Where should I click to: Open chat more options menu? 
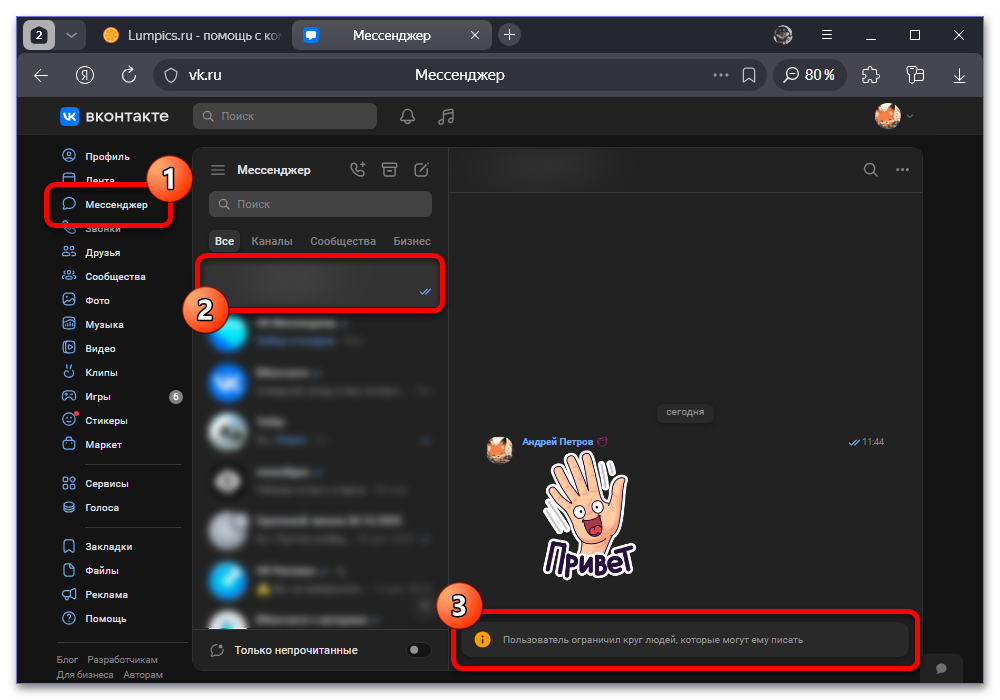click(902, 170)
